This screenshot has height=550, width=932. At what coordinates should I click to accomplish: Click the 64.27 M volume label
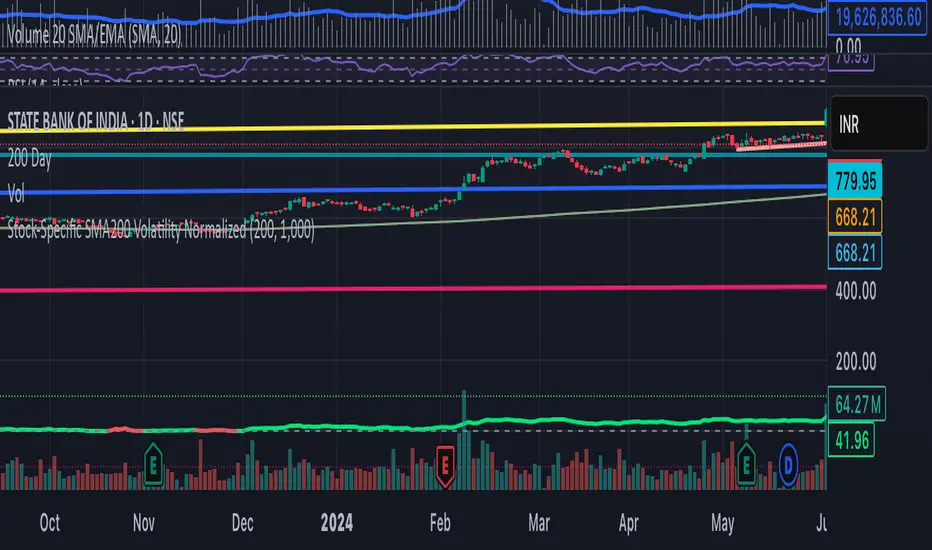857,404
